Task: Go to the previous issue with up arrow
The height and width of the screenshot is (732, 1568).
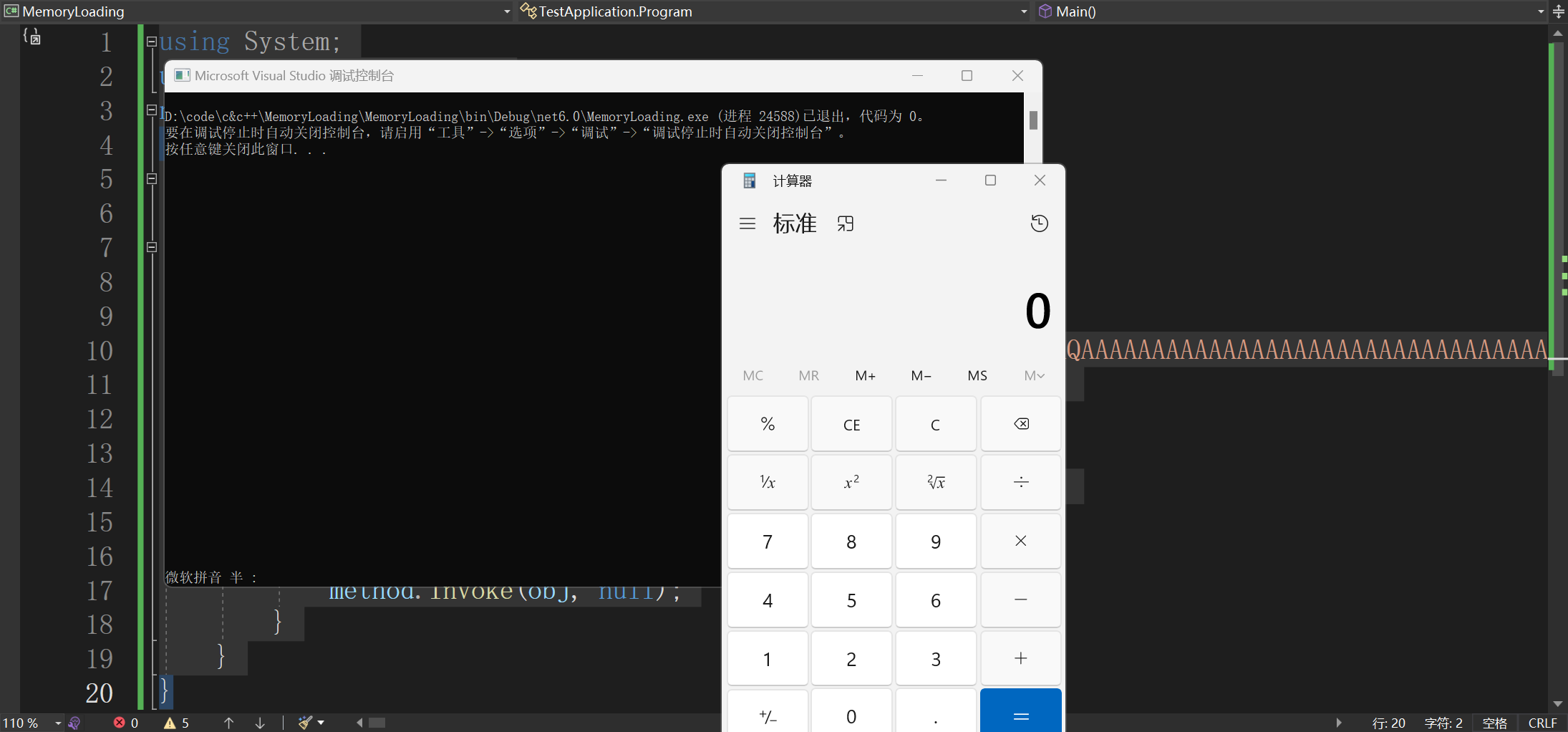Action: click(229, 723)
